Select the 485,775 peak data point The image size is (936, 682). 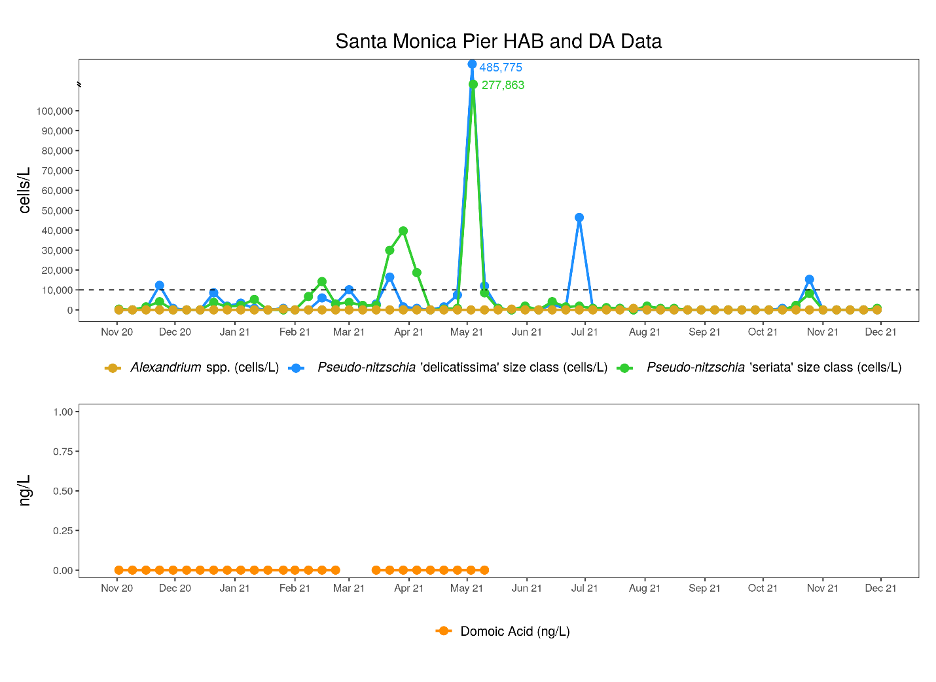472,64
